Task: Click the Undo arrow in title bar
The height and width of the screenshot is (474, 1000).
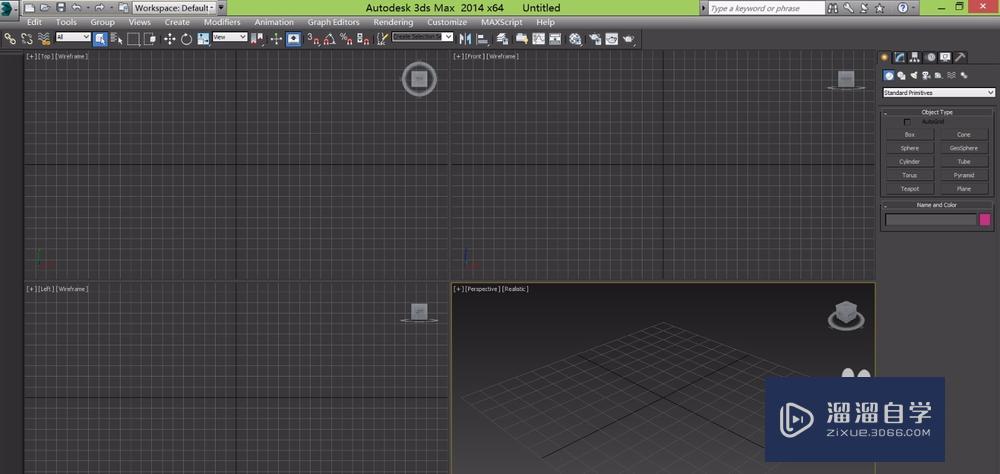Action: click(76, 8)
